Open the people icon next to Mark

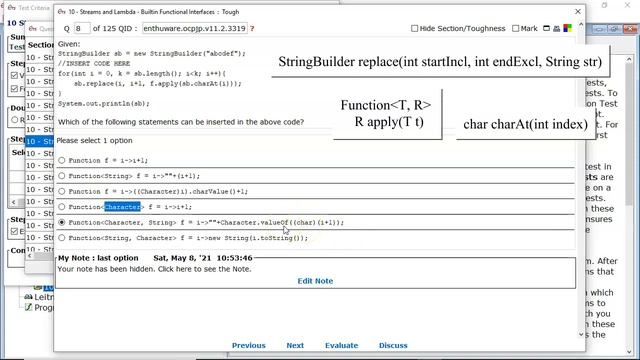pos(556,28)
